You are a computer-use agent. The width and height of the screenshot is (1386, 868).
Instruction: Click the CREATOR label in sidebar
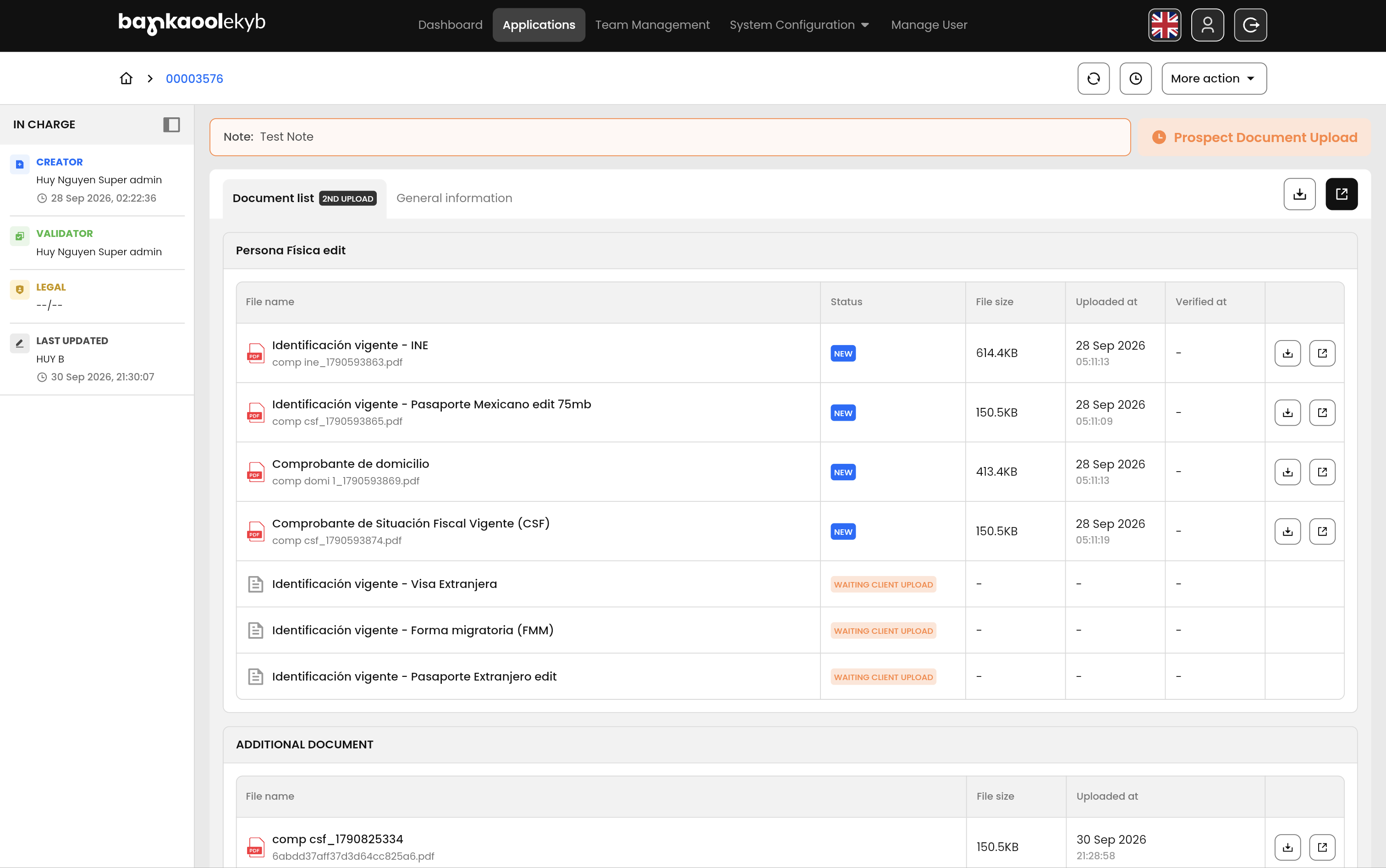[x=59, y=162]
